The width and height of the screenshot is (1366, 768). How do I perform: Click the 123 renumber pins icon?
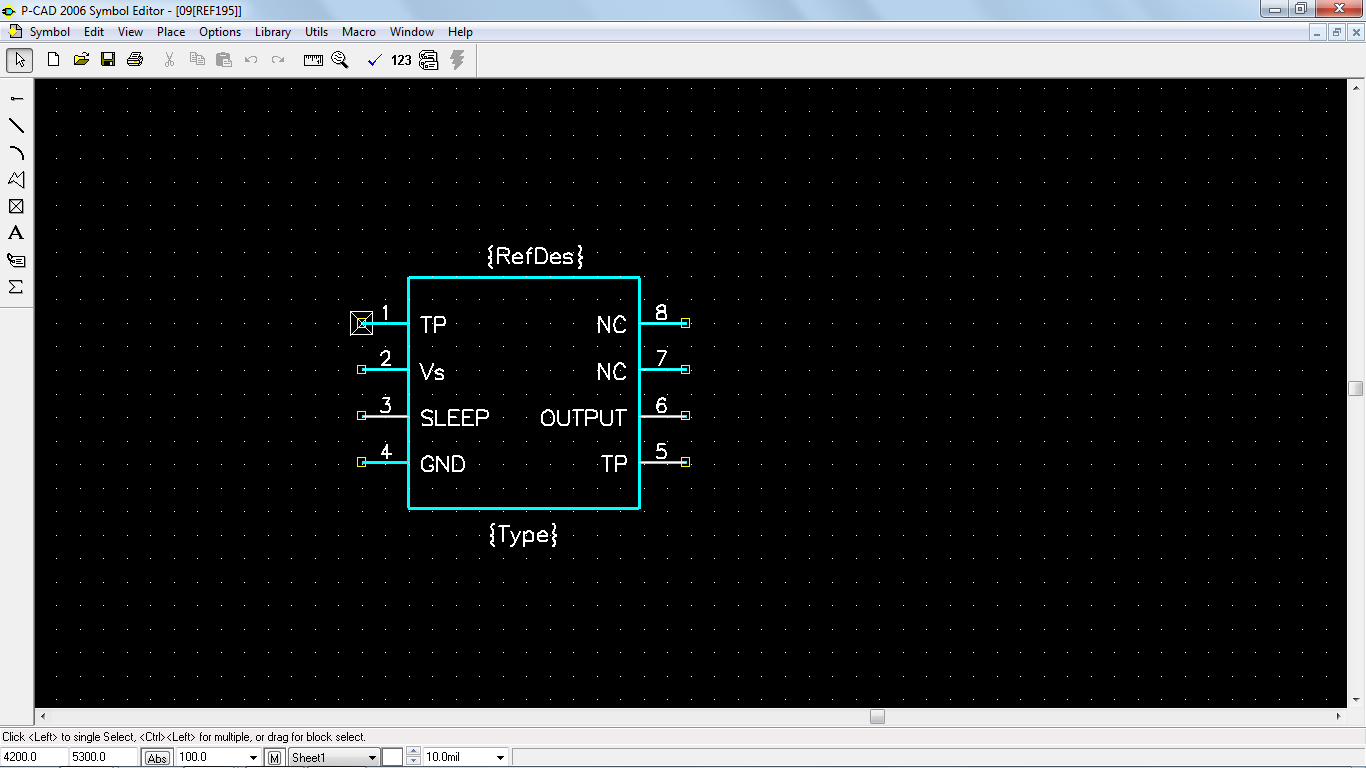401,60
